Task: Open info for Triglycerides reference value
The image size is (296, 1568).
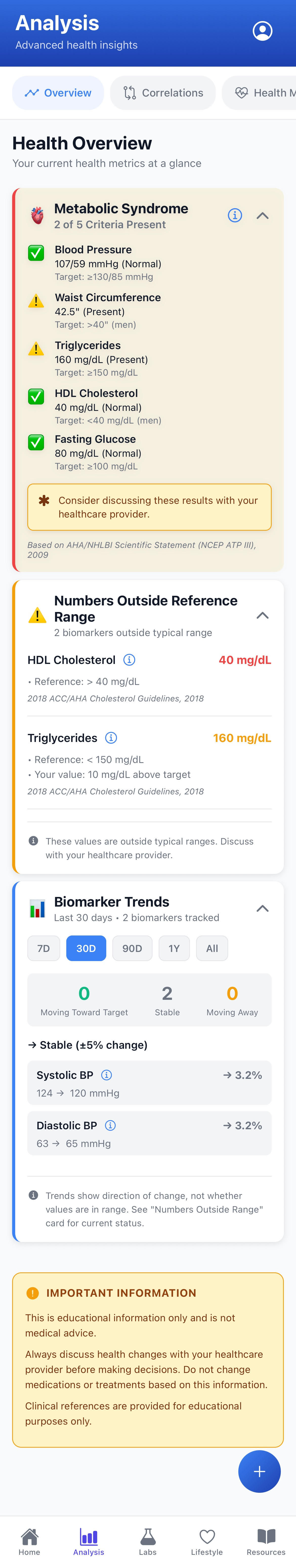Action: 111,738
